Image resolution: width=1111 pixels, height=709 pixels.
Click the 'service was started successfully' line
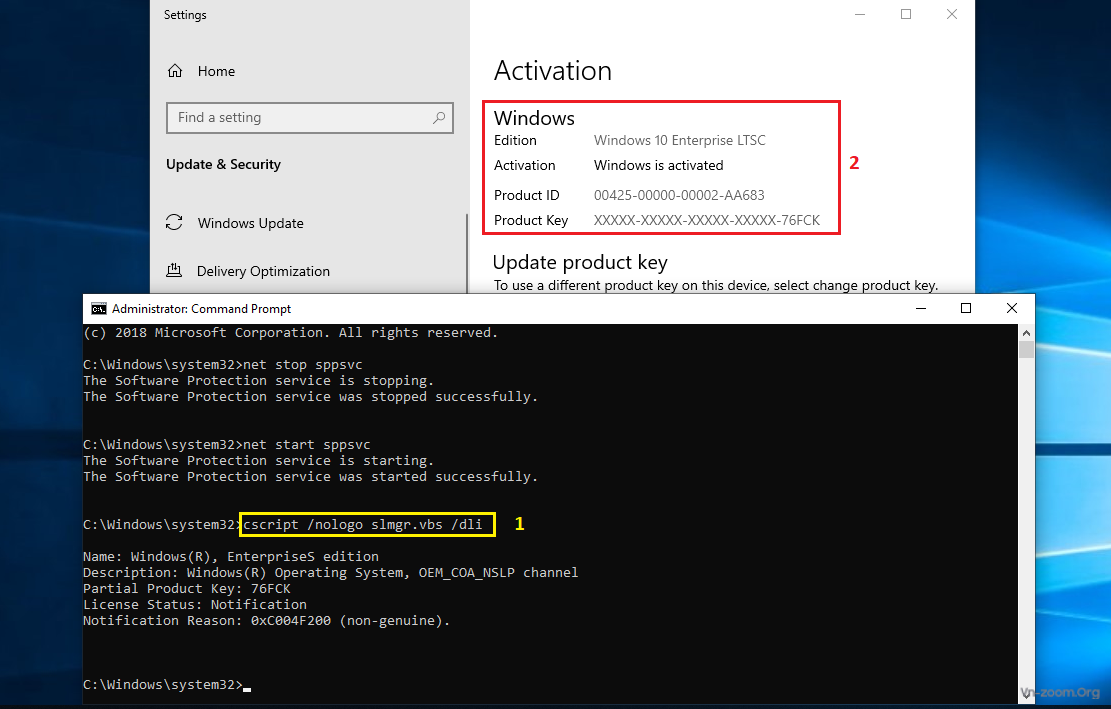click(x=310, y=477)
